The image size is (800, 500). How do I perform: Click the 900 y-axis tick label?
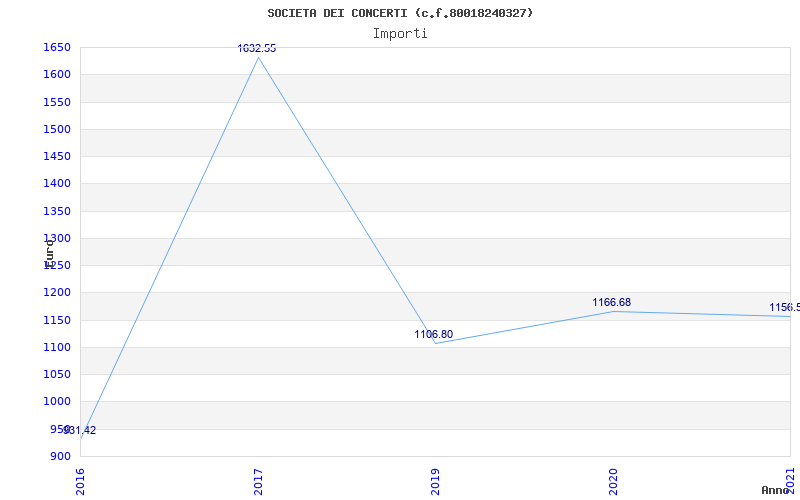tap(60, 456)
